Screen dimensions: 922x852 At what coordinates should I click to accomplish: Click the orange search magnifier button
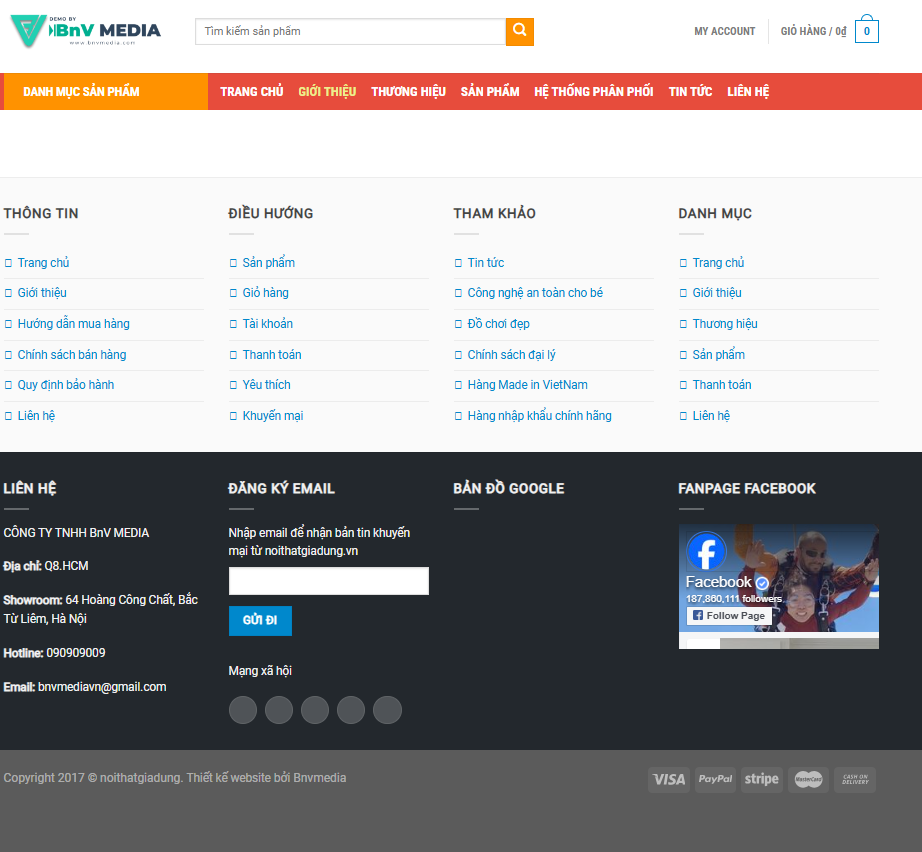(519, 31)
